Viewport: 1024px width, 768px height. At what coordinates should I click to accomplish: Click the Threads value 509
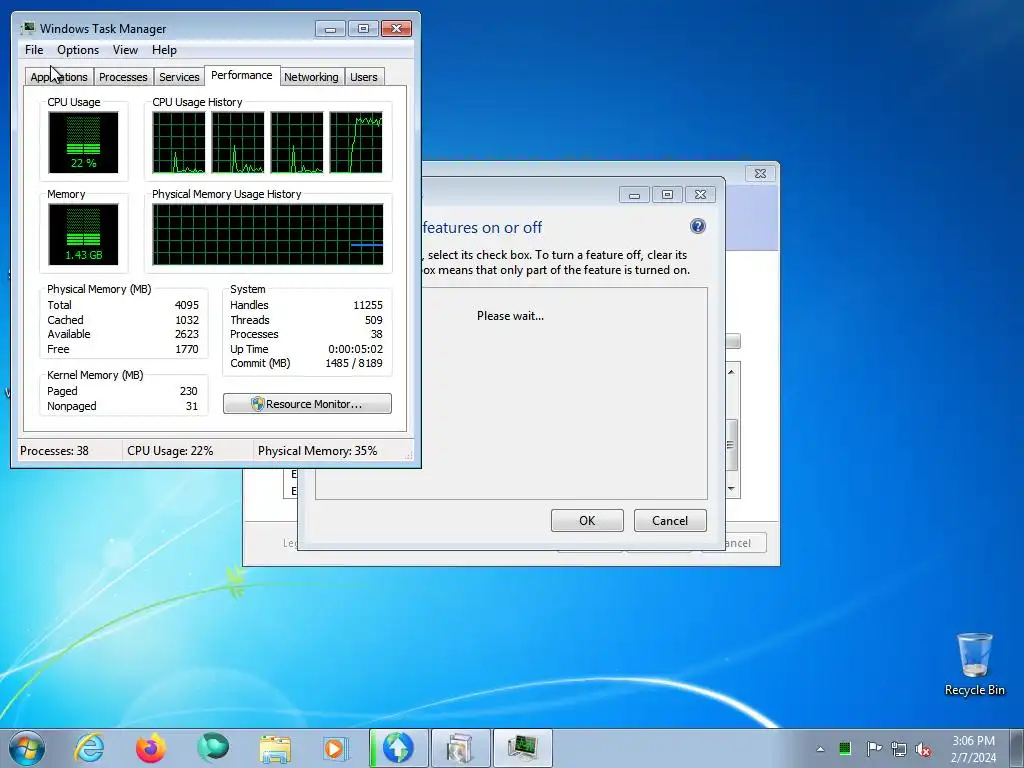click(x=374, y=320)
